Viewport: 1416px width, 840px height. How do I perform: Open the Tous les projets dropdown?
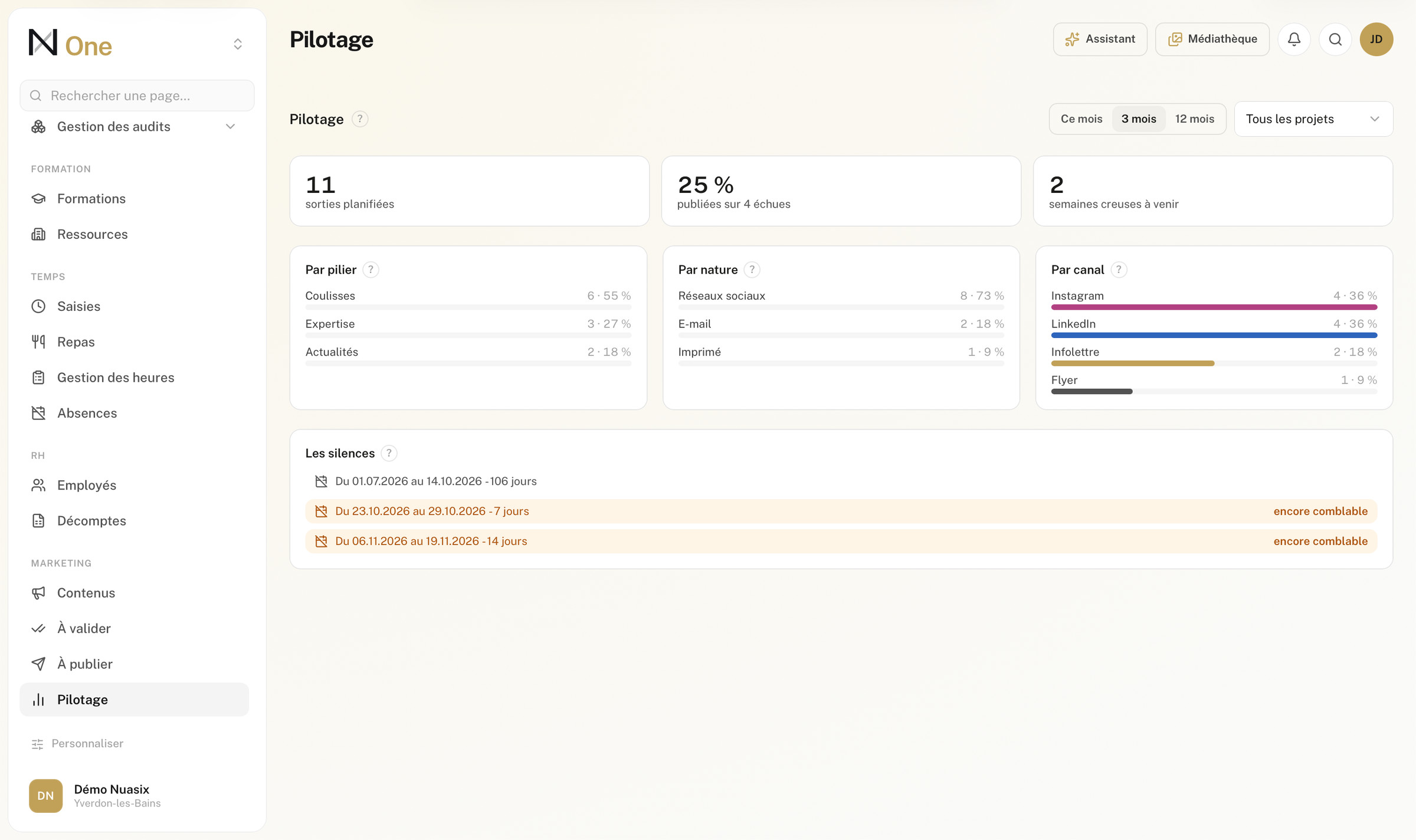(x=1313, y=119)
